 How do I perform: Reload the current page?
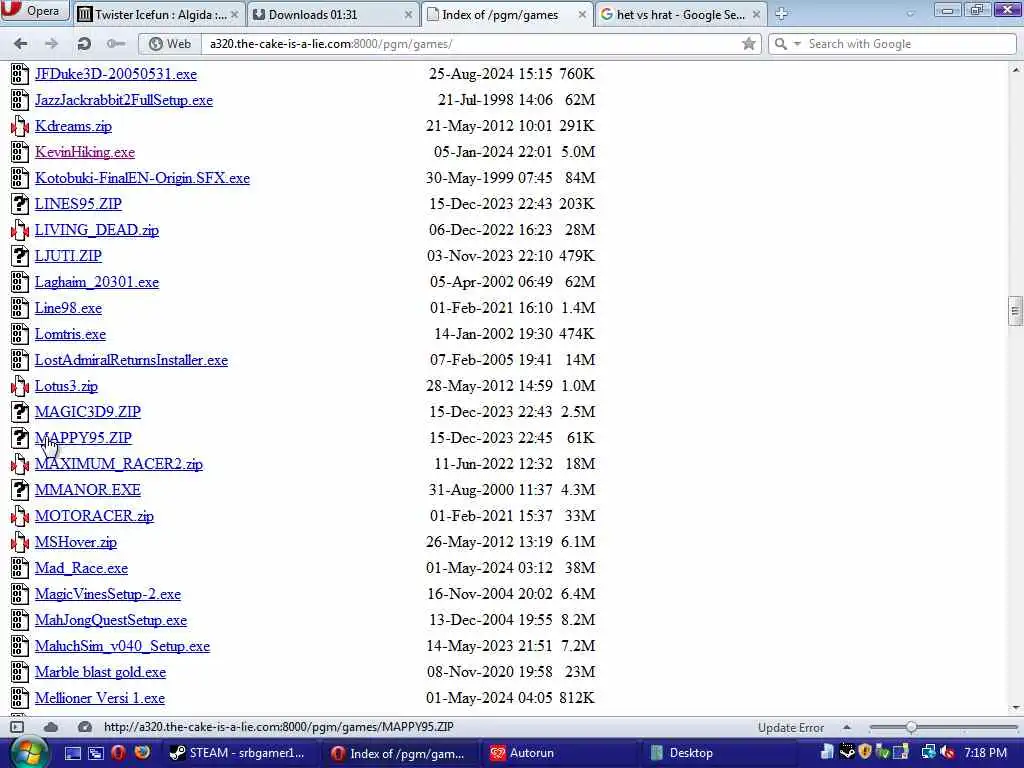click(84, 44)
